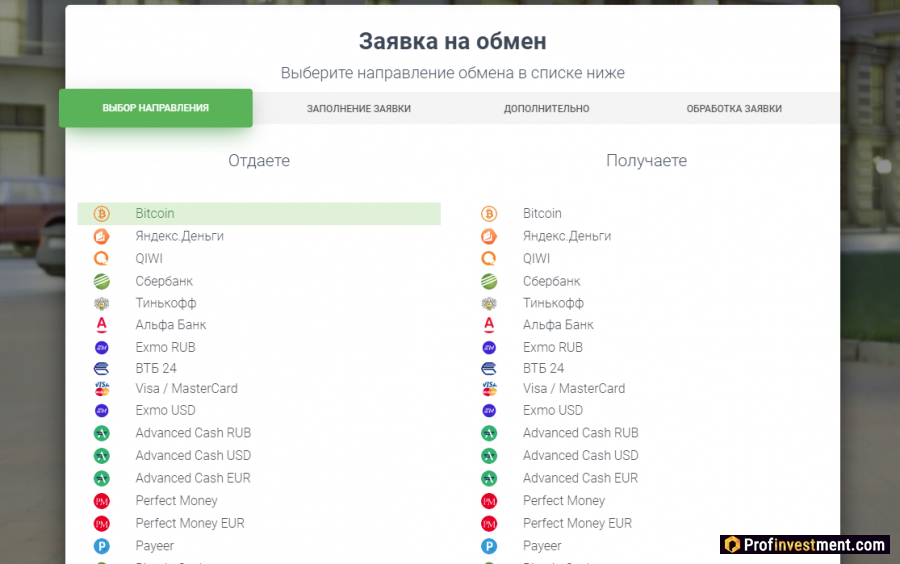Viewport: 900px width, 564px height.
Task: Pick Advanced Cash EUR text in Получаете list
Action: coord(580,478)
